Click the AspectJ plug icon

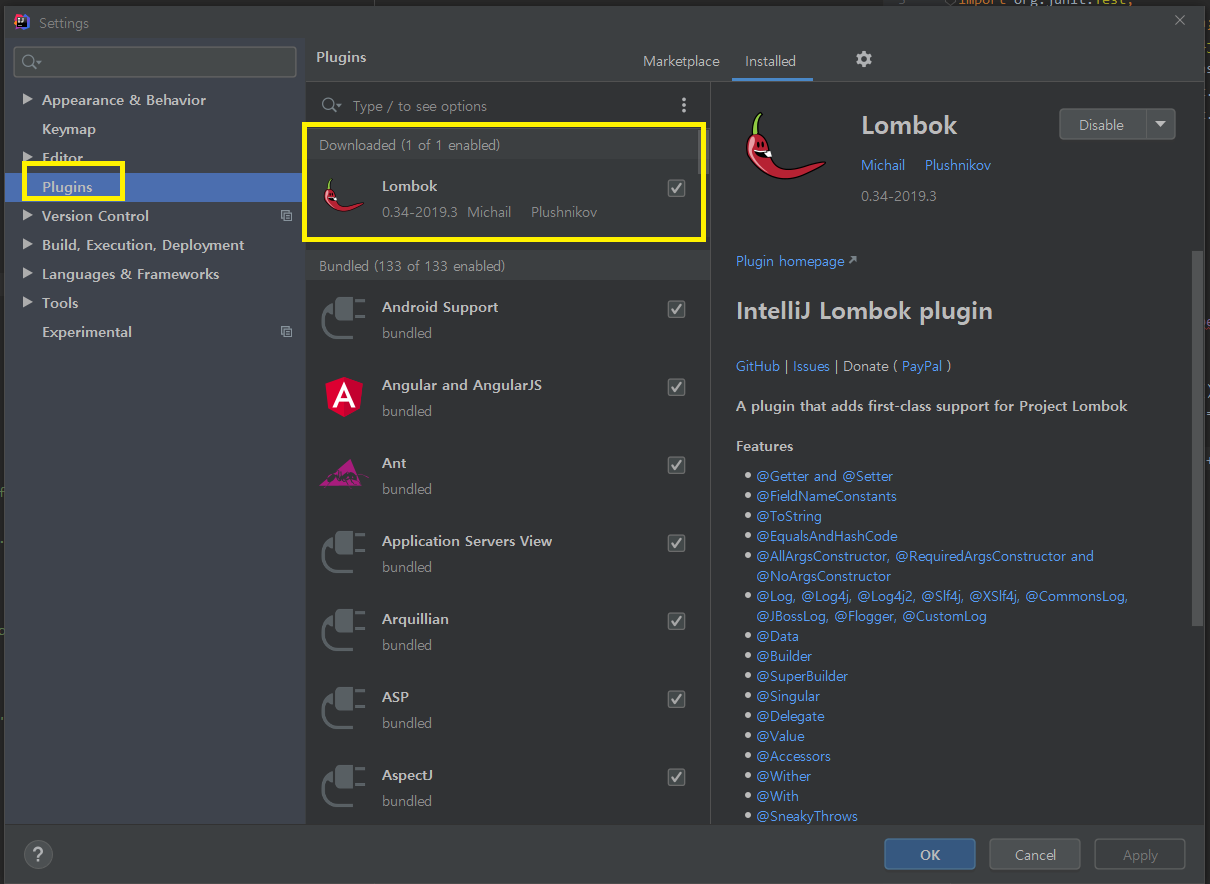(345, 788)
